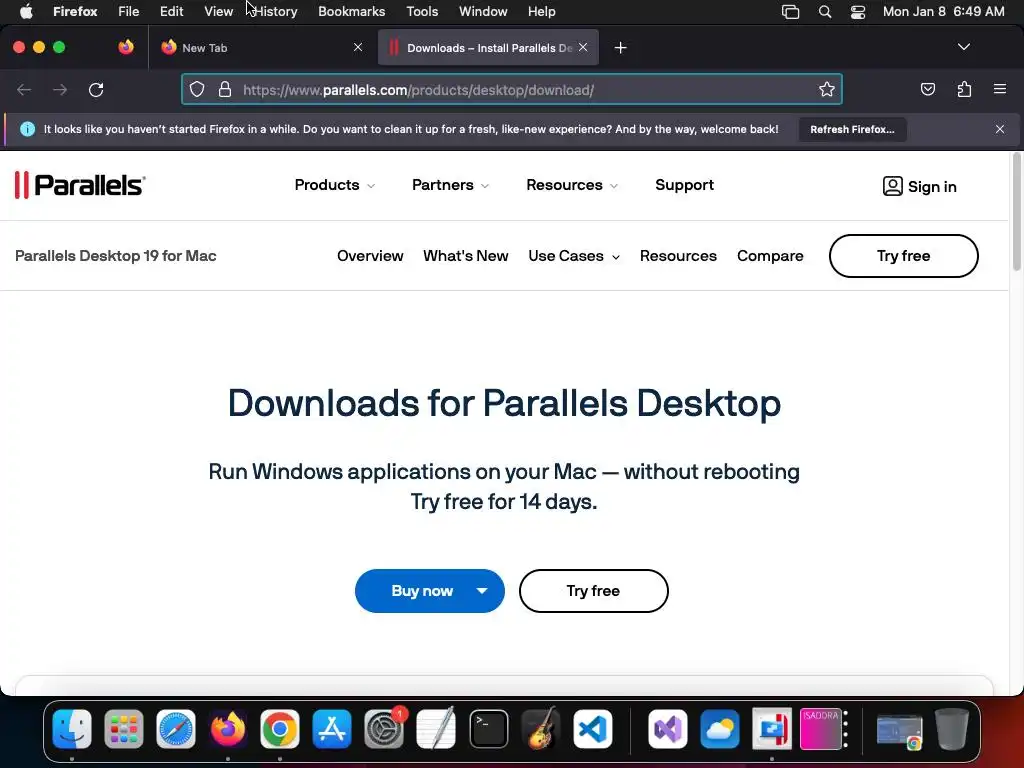
Task: Click the Parallels logo
Action: (x=80, y=185)
